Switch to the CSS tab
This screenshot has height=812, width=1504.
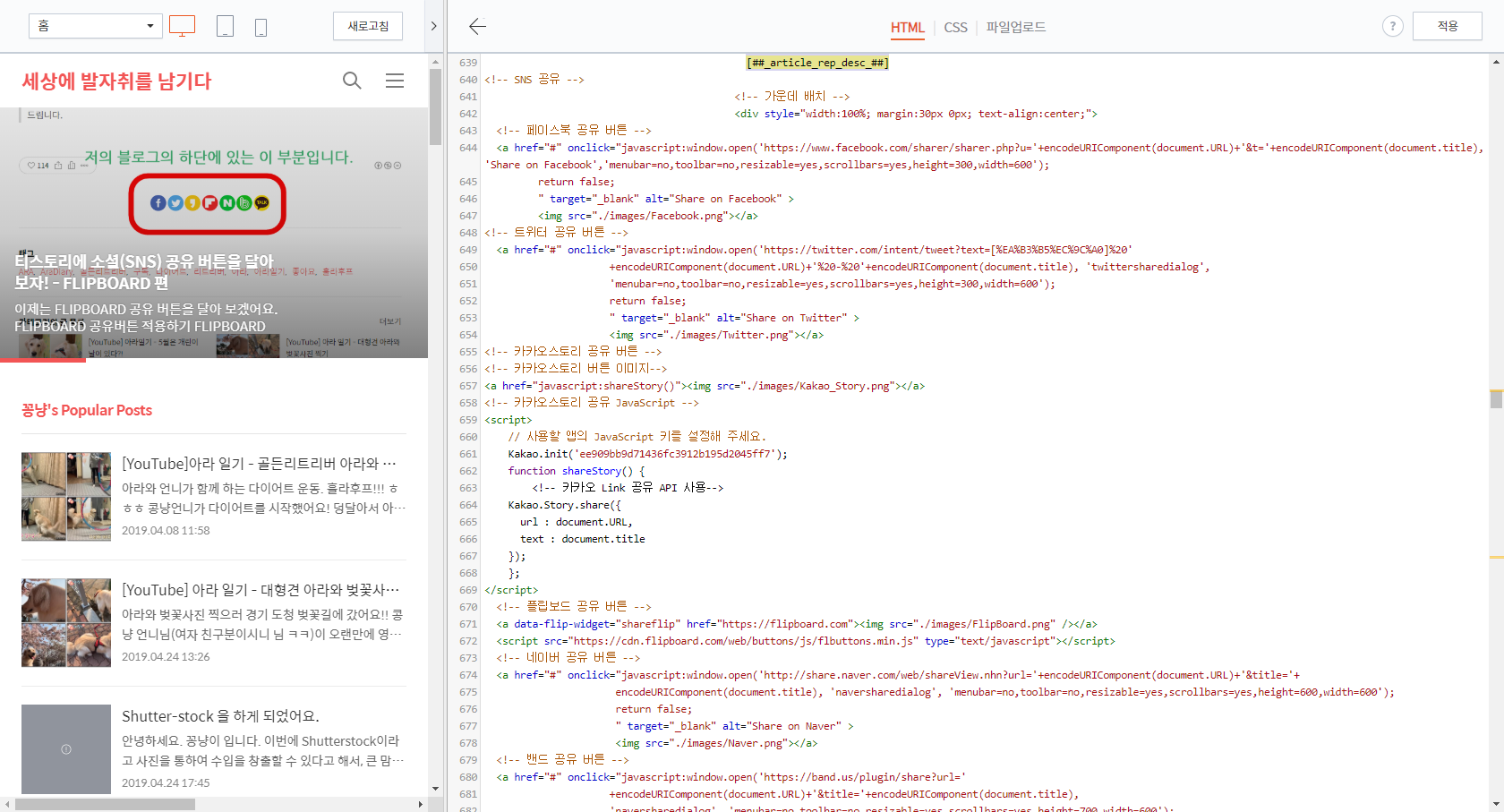[x=955, y=27]
